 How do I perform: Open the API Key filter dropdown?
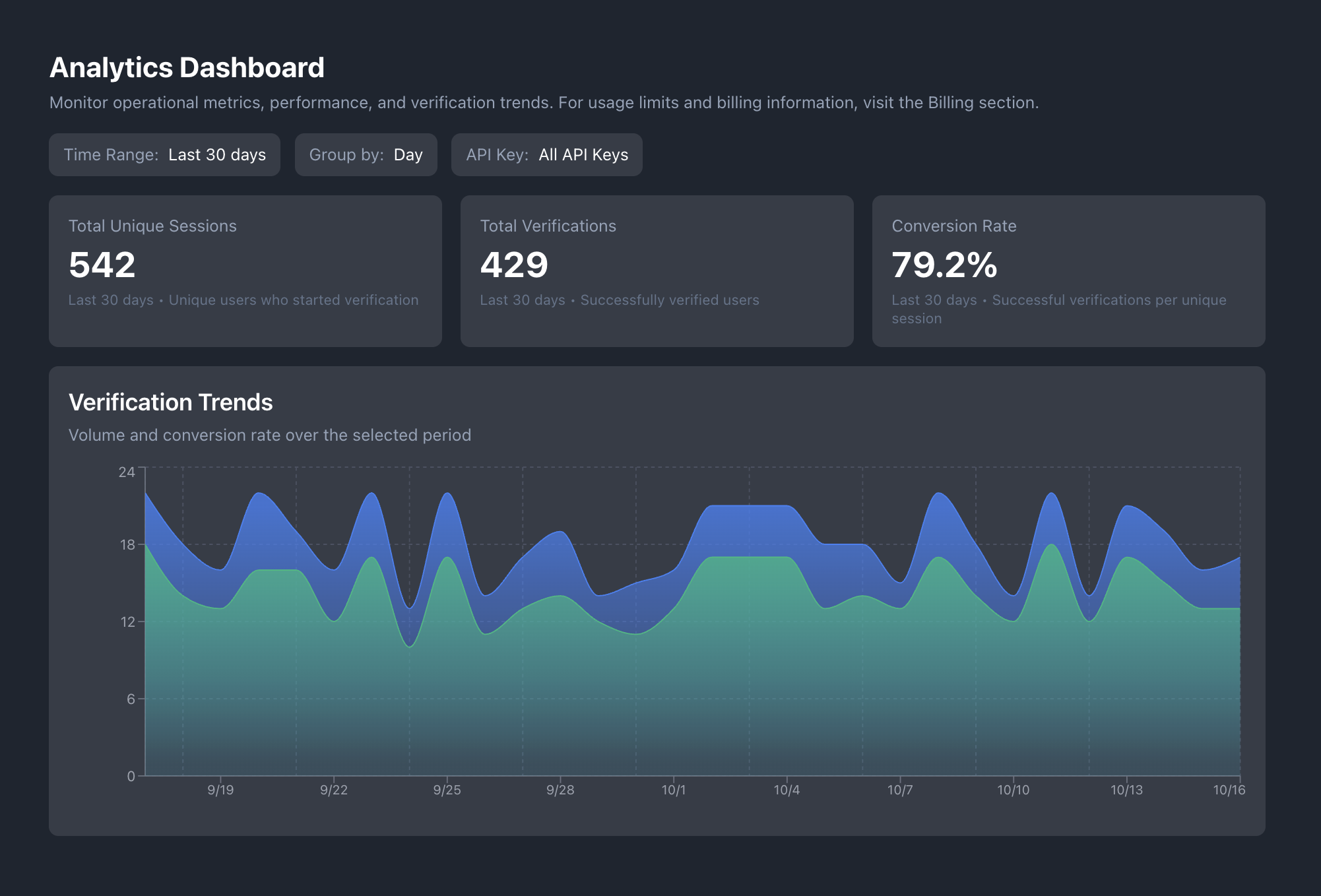click(x=546, y=154)
